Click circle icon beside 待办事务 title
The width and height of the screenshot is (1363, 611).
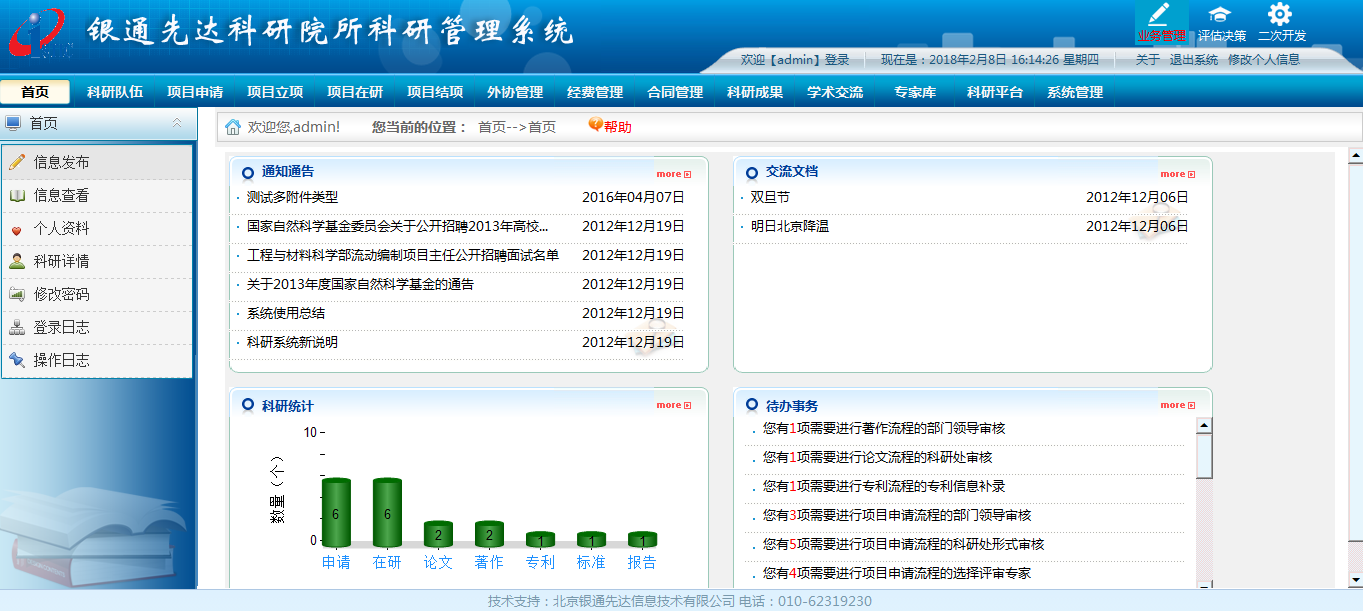click(752, 405)
